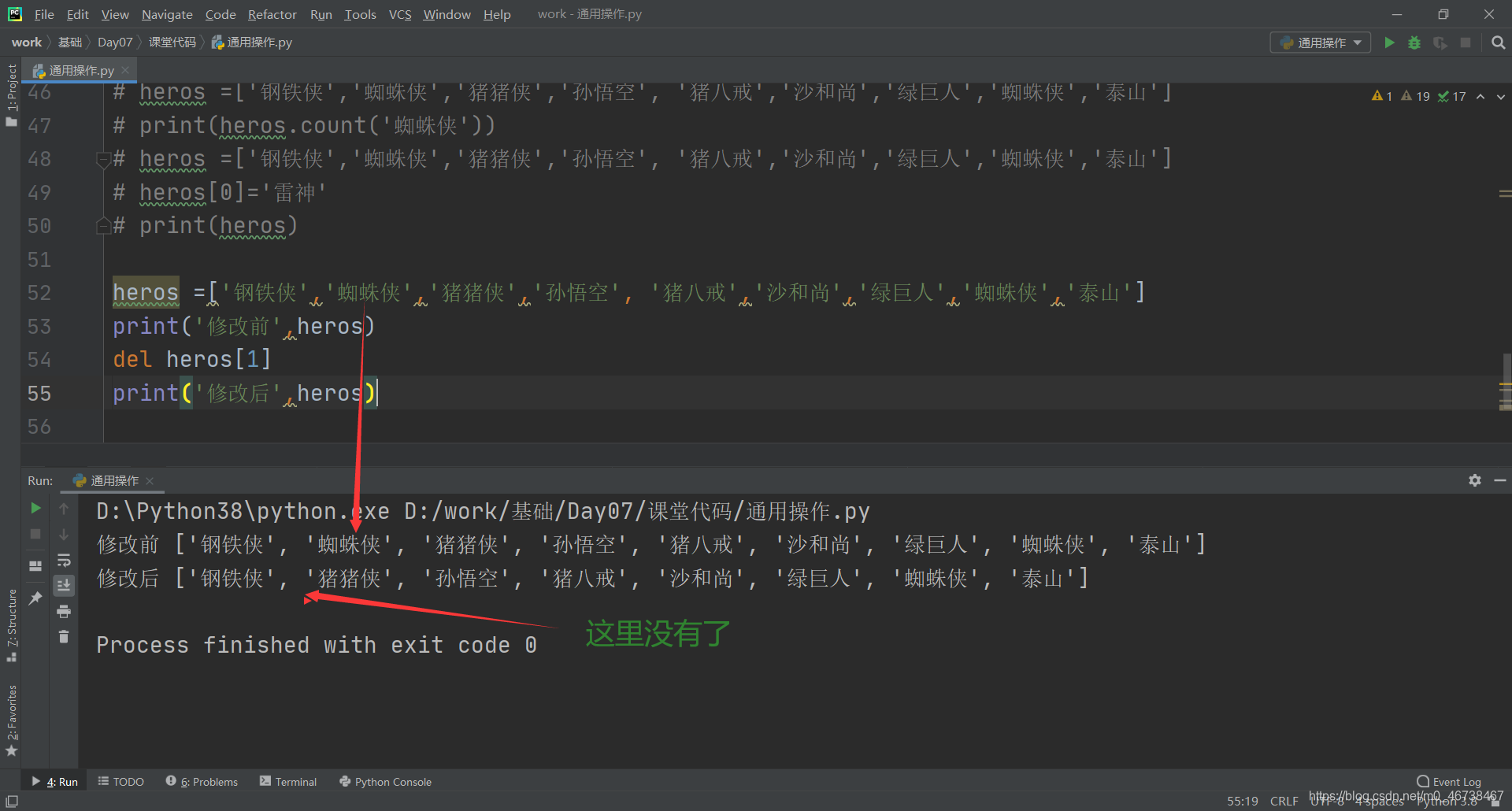
Task: Collapse the fold marker at line 48
Action: click(x=102, y=160)
